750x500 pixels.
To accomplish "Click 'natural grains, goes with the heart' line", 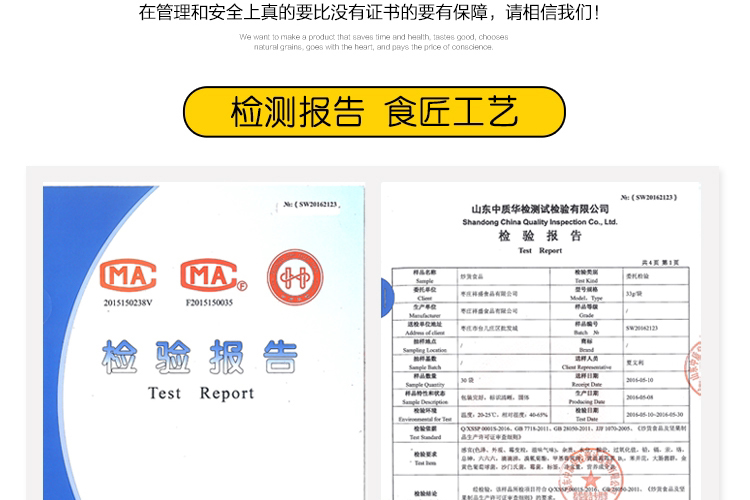I will pos(373,47).
